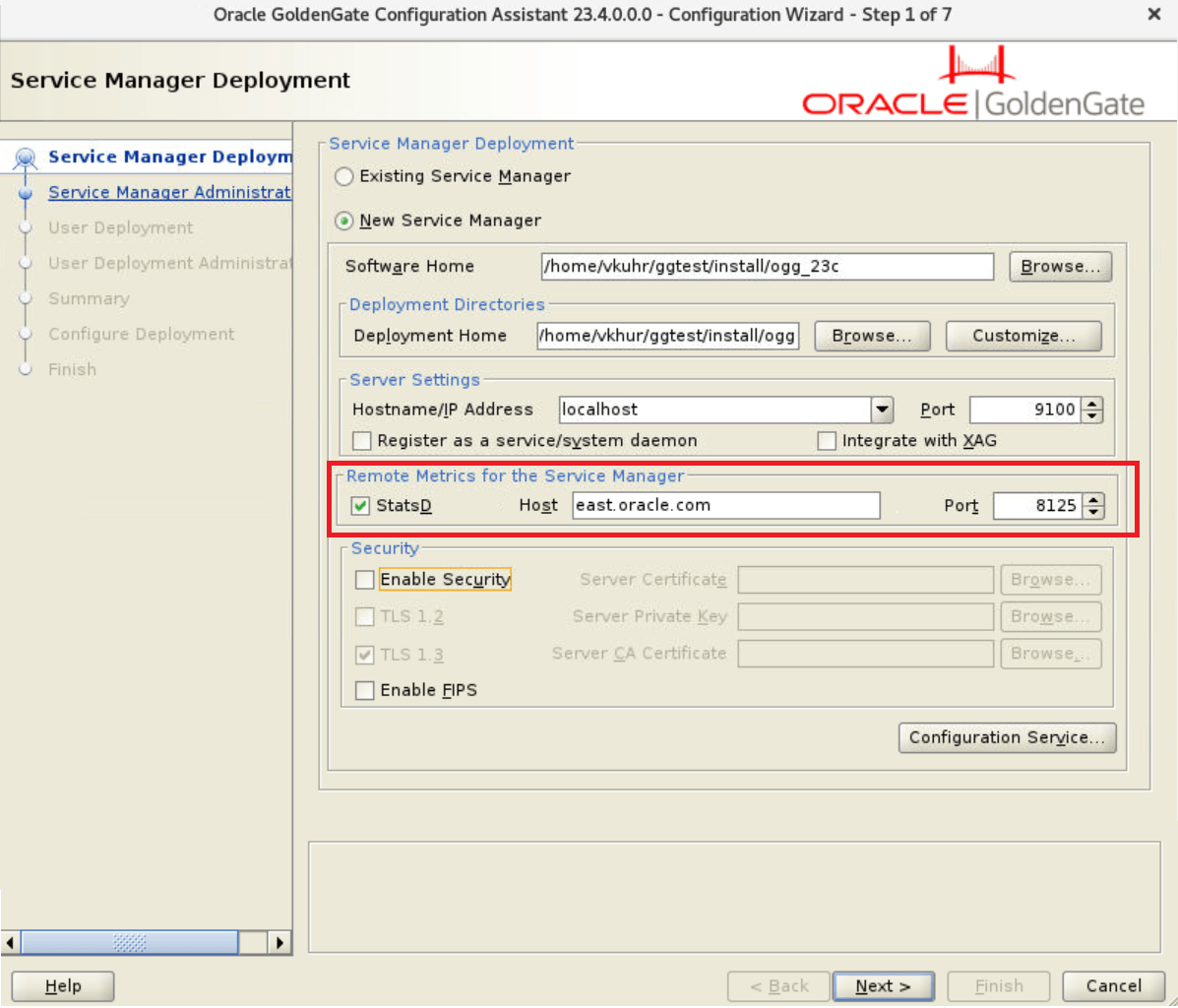1178x1008 pixels.
Task: Select the Service Manager Administrator step icon
Action: coord(28,192)
